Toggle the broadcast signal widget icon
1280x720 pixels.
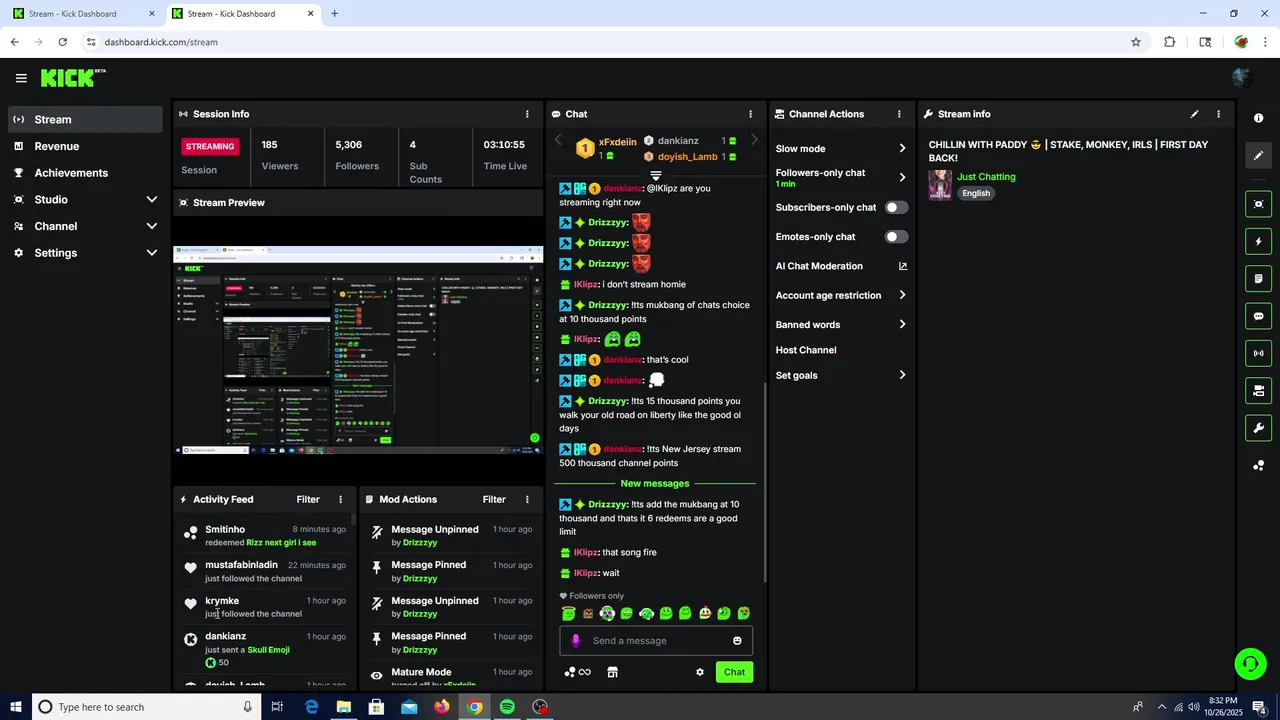click(1258, 353)
